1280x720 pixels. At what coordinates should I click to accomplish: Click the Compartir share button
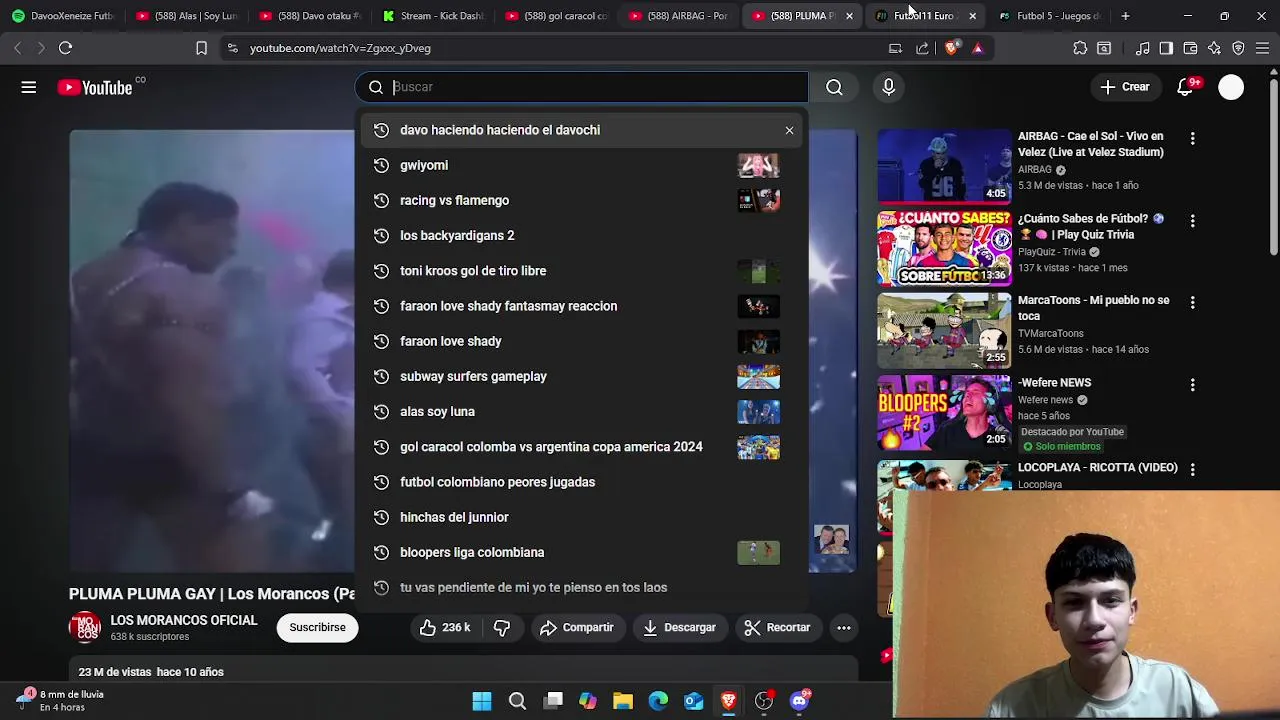(576, 627)
